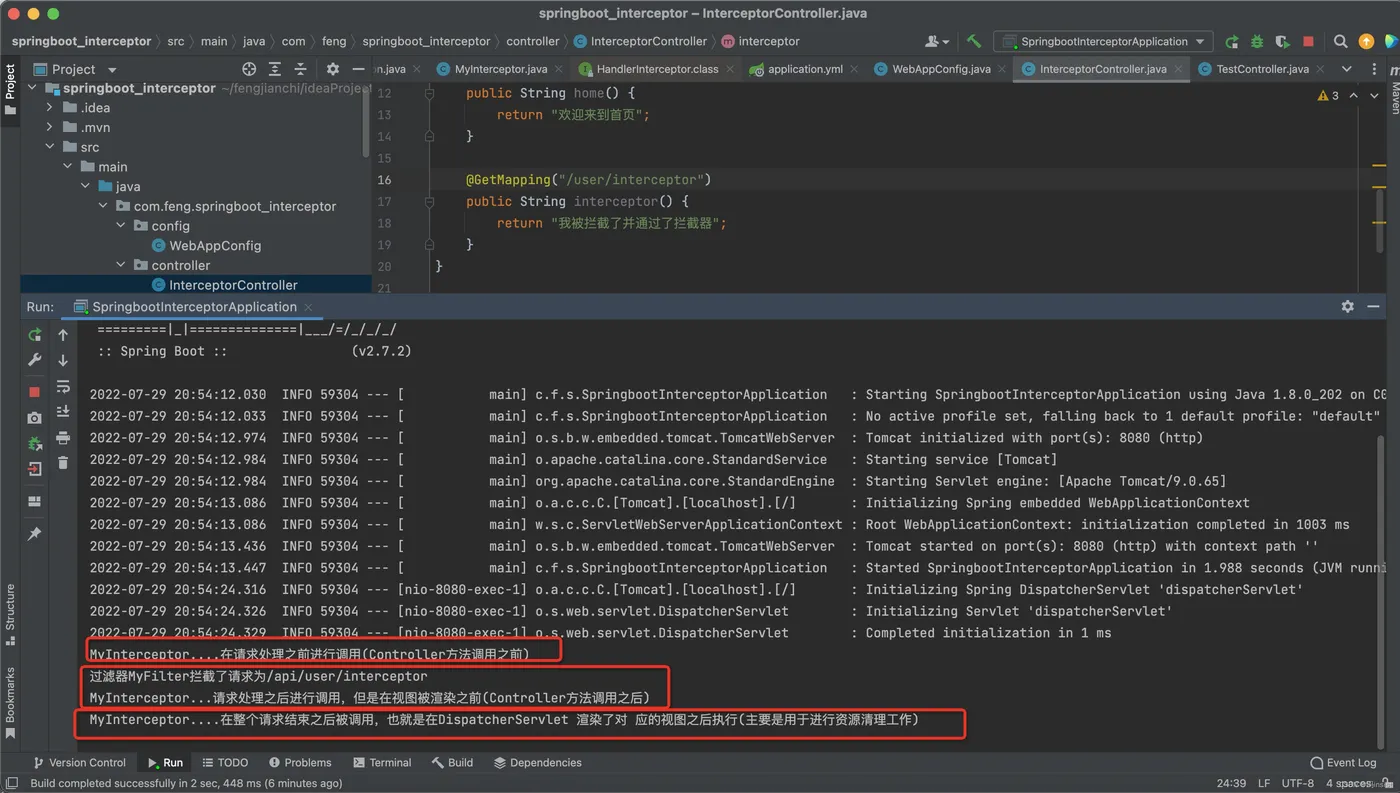The image size is (1400, 793).
Task: Collapse the springboot_interceptor root folder
Action: point(32,88)
